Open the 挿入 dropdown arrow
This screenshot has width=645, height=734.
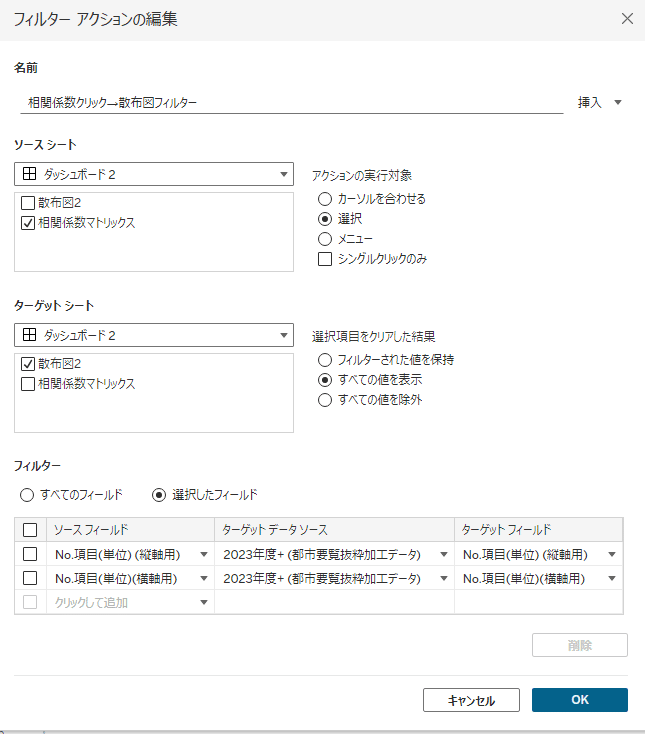(x=618, y=103)
